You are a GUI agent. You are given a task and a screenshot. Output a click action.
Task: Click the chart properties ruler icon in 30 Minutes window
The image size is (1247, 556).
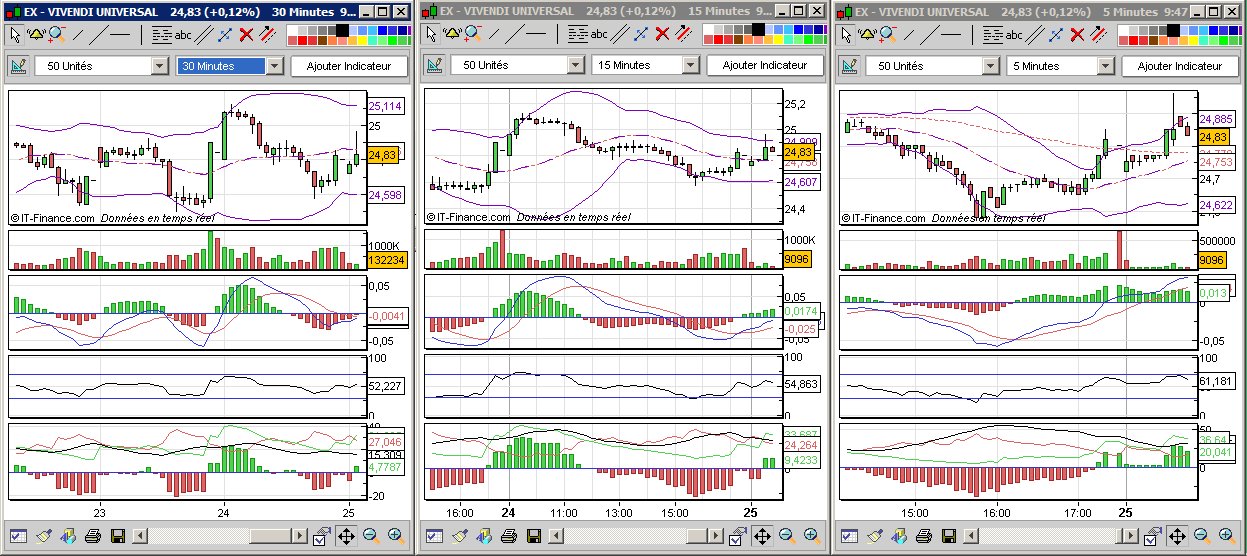coord(18,66)
